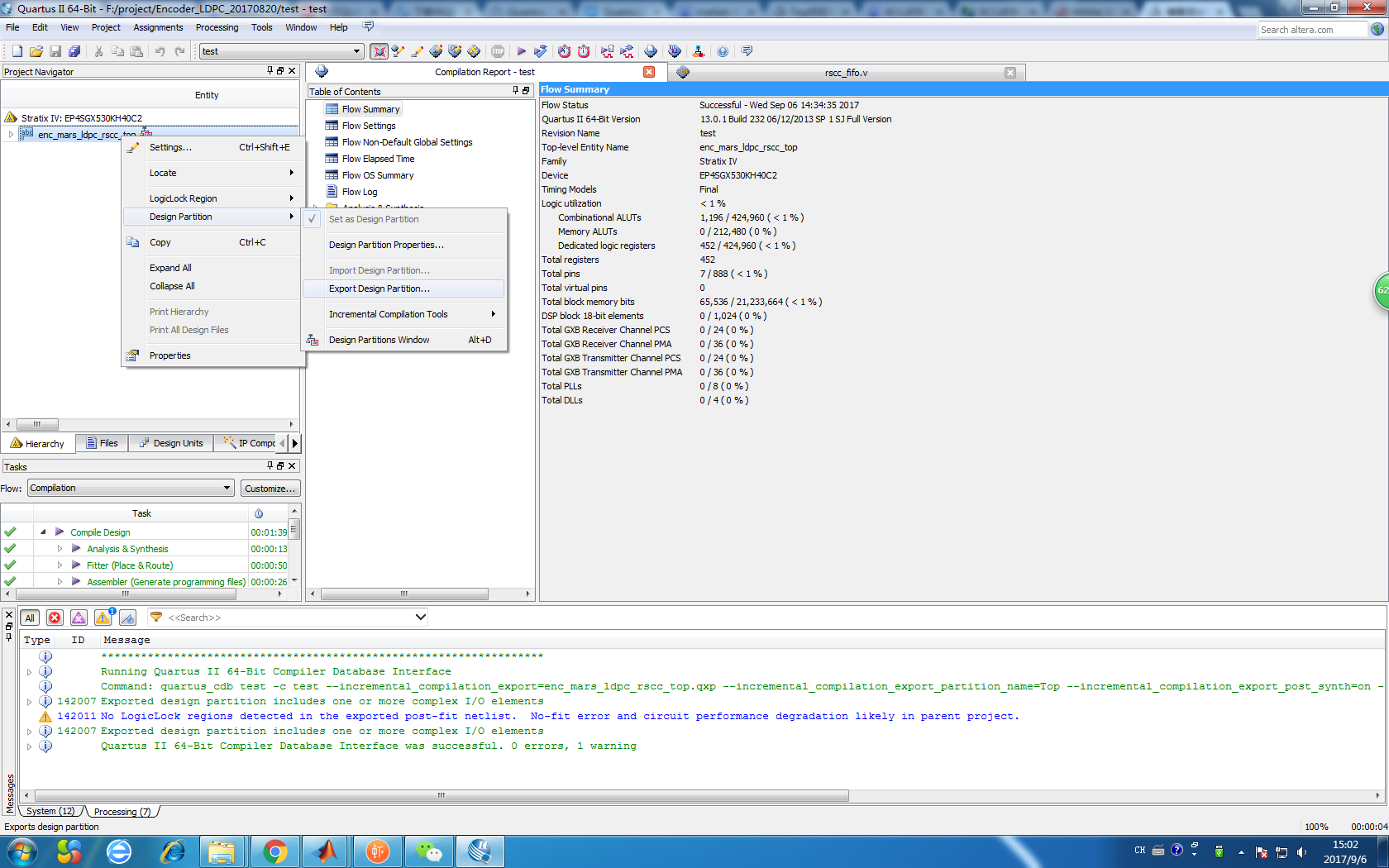The height and width of the screenshot is (868, 1389).
Task: Choose Design Partition Properties menu item
Action: [x=403, y=245]
